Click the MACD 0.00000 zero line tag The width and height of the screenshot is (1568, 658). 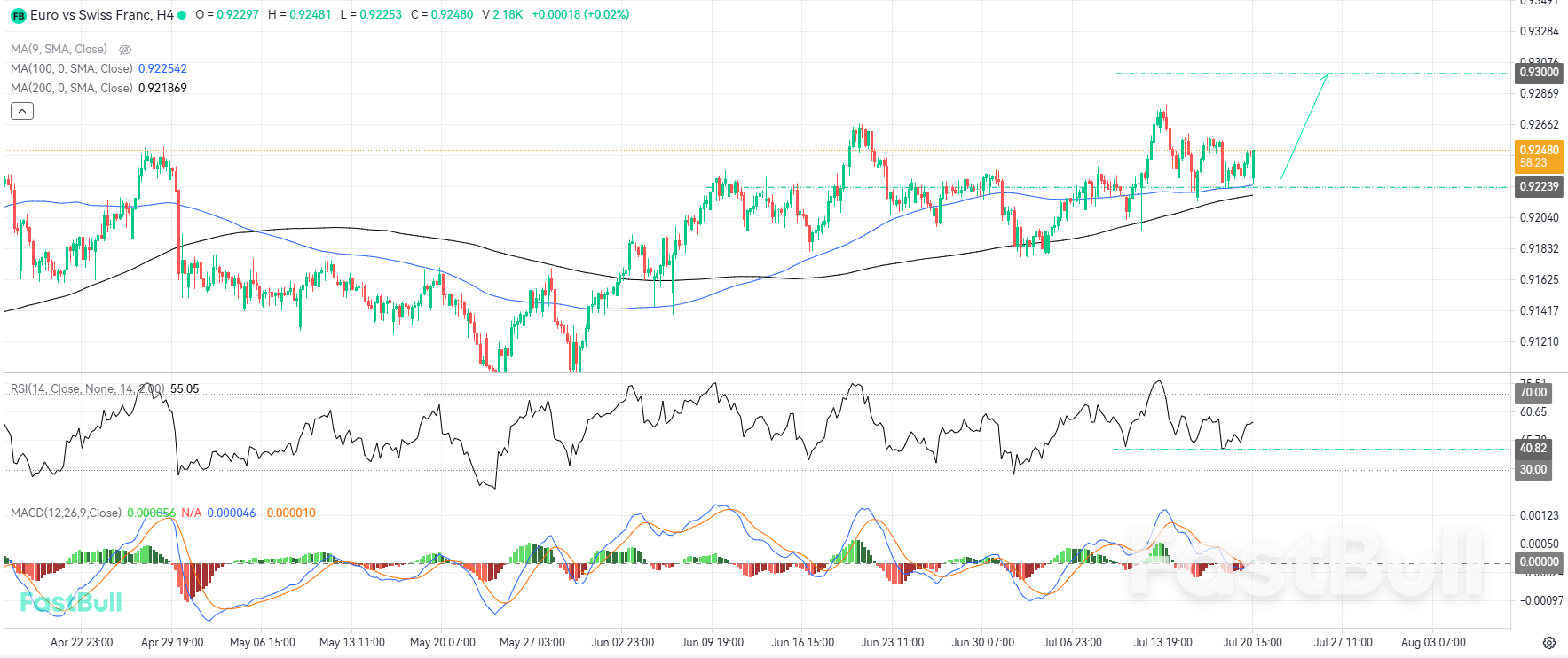(1539, 561)
